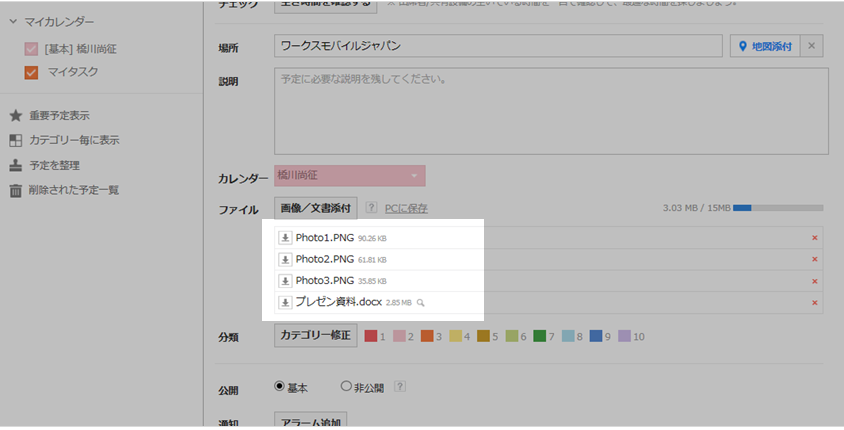The width and height of the screenshot is (844, 430).
Task: Clear the location with the X button
Action: pyautogui.click(x=813, y=46)
